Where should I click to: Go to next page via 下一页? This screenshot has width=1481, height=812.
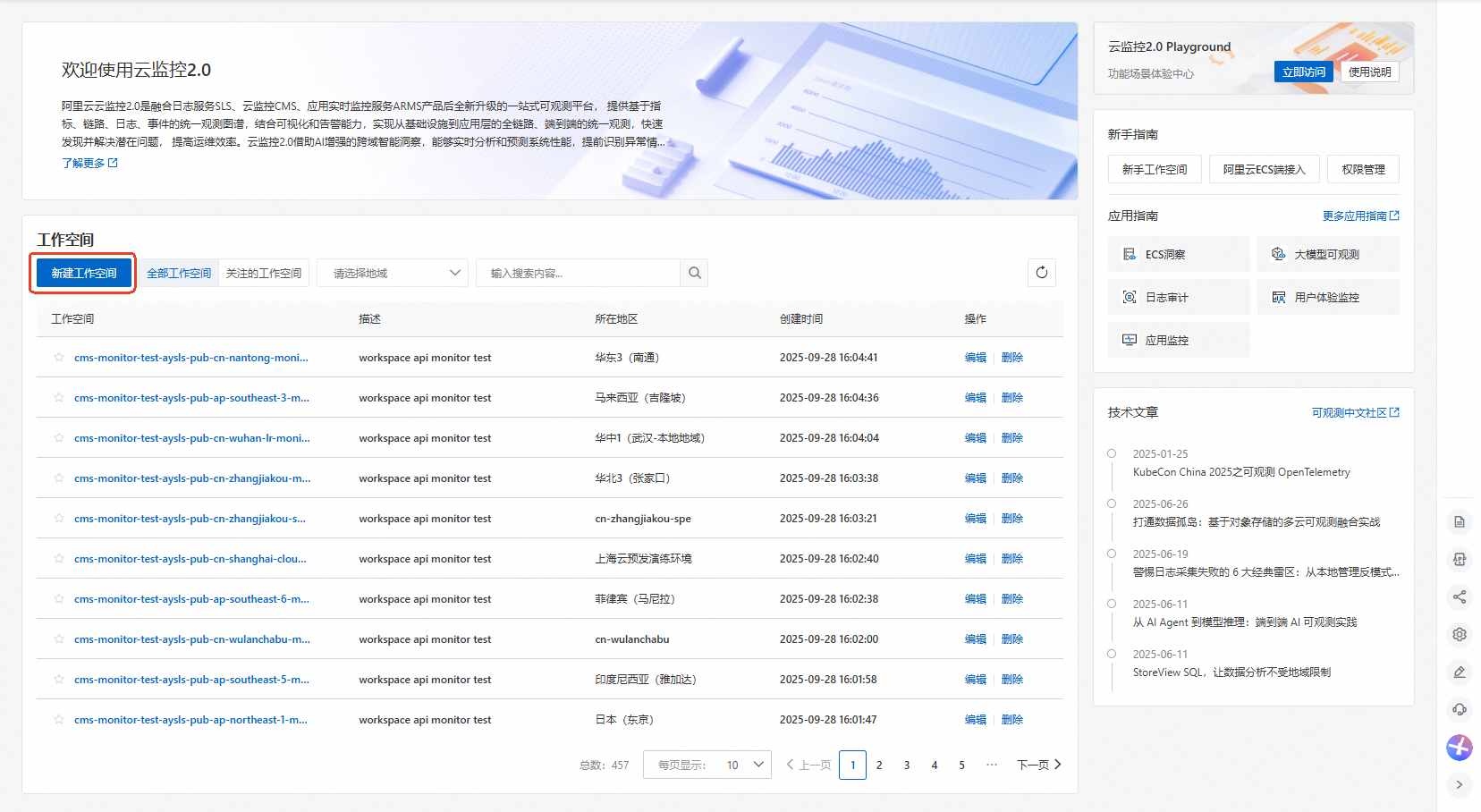[1039, 765]
